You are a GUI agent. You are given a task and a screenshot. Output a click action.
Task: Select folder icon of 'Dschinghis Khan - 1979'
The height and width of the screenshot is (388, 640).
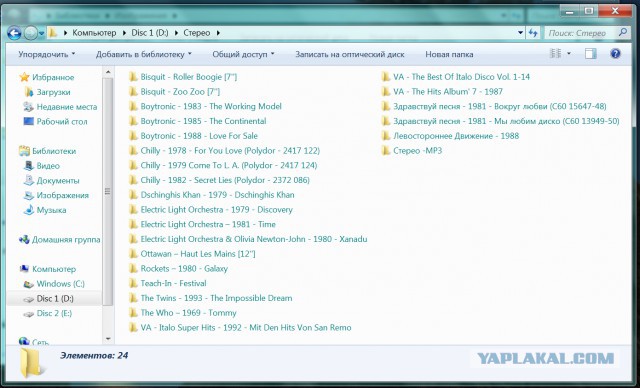tap(133, 195)
